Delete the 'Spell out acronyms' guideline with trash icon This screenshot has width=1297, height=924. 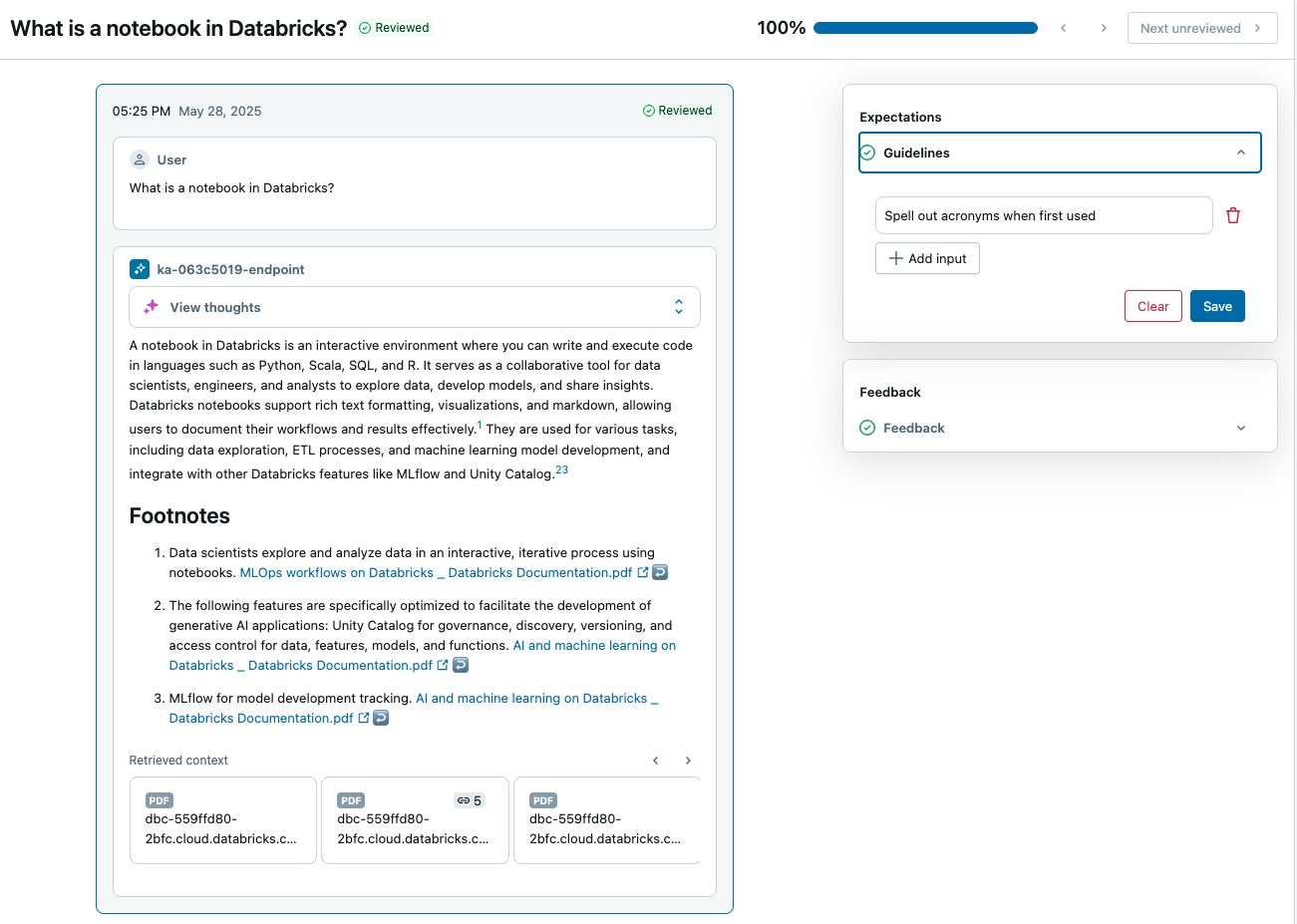pos(1233,215)
